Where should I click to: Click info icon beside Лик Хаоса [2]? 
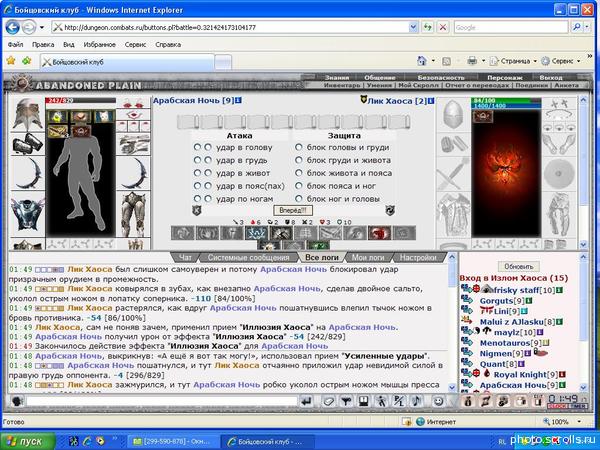pyautogui.click(x=431, y=101)
